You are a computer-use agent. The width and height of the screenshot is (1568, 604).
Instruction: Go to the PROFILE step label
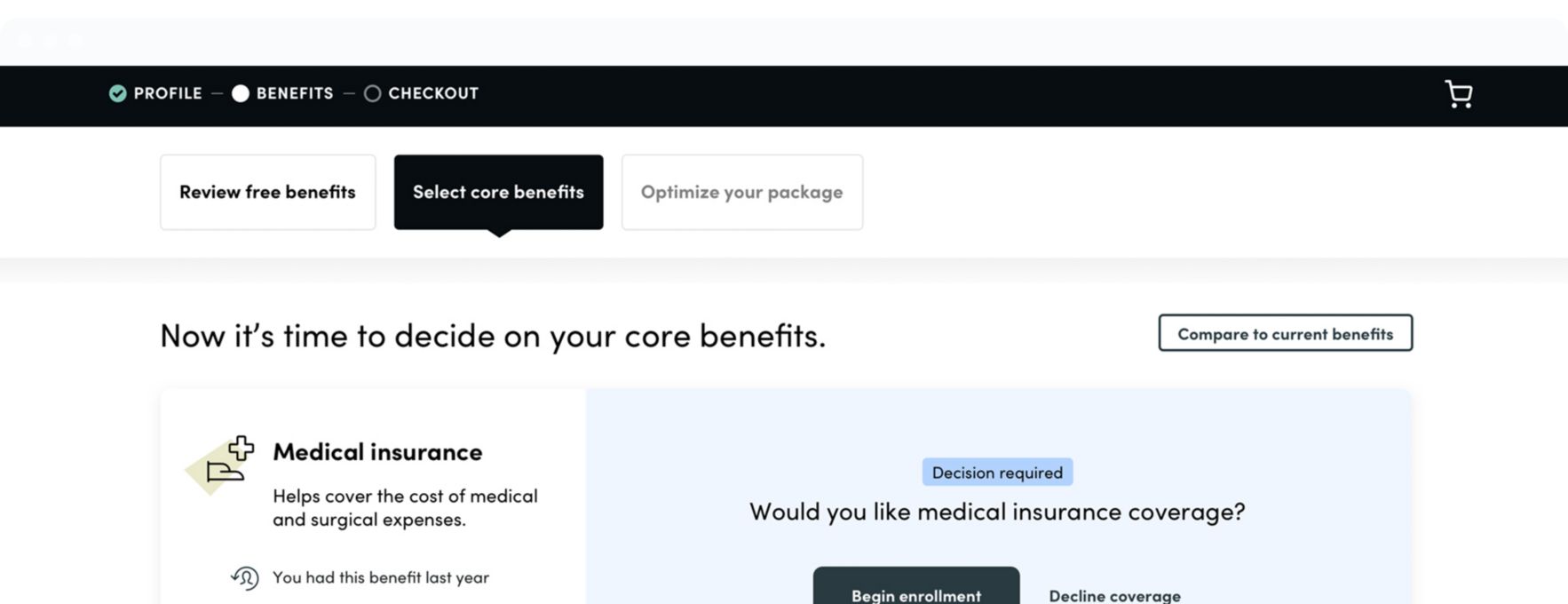click(168, 93)
